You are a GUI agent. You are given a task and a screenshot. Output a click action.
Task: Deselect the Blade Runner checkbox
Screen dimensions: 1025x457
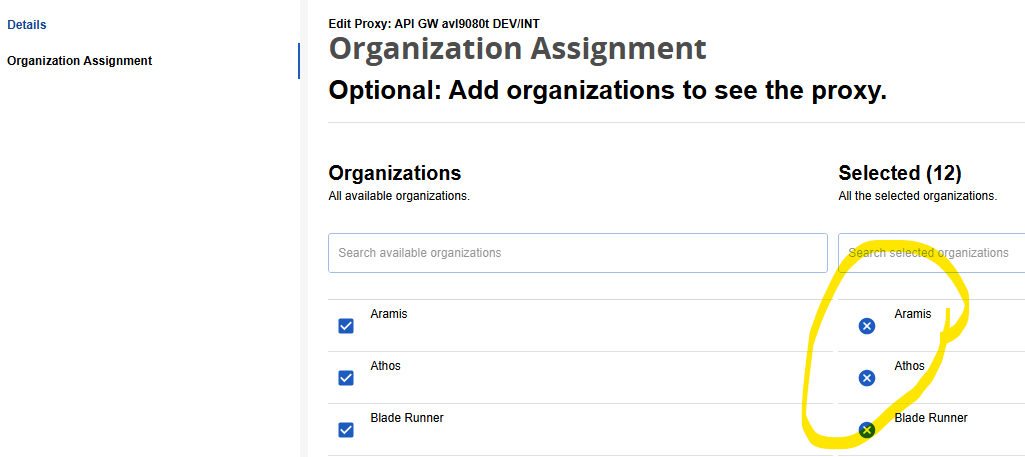click(x=346, y=430)
